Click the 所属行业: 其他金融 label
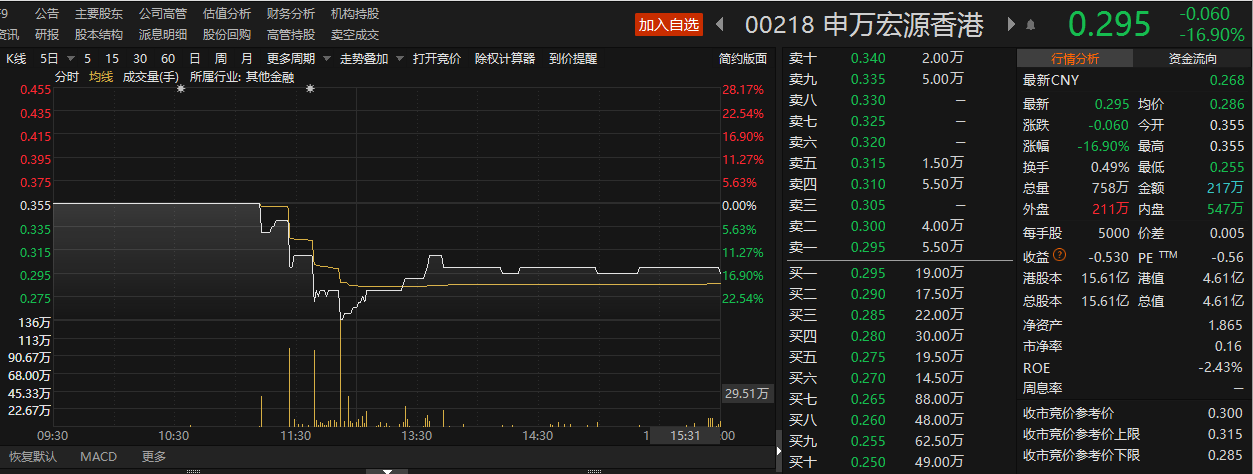 (242, 76)
